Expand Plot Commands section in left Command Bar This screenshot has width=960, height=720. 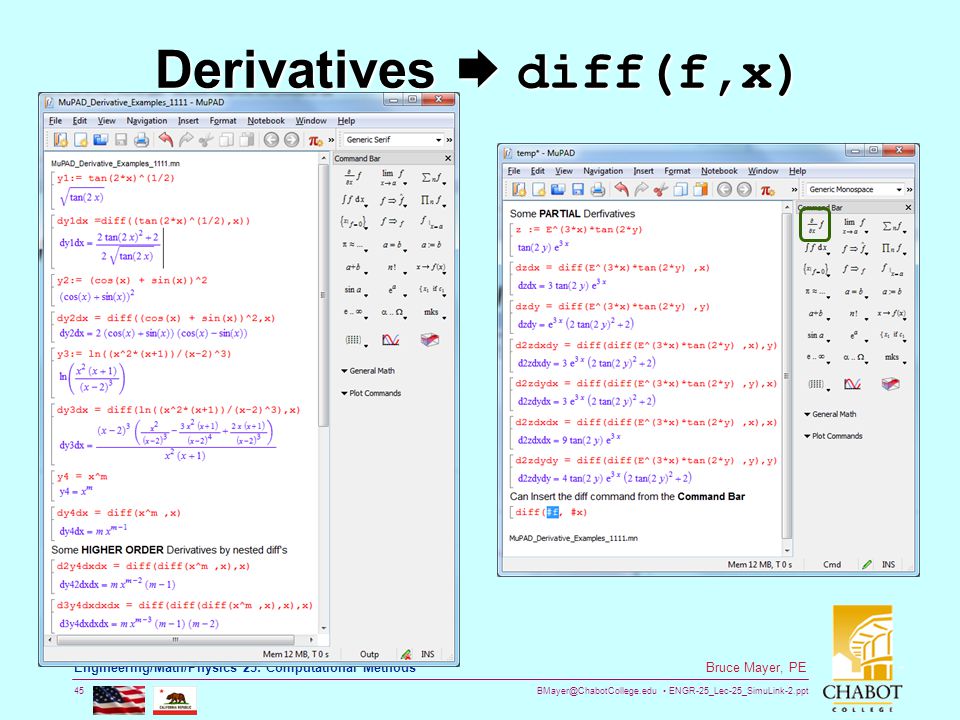371,393
